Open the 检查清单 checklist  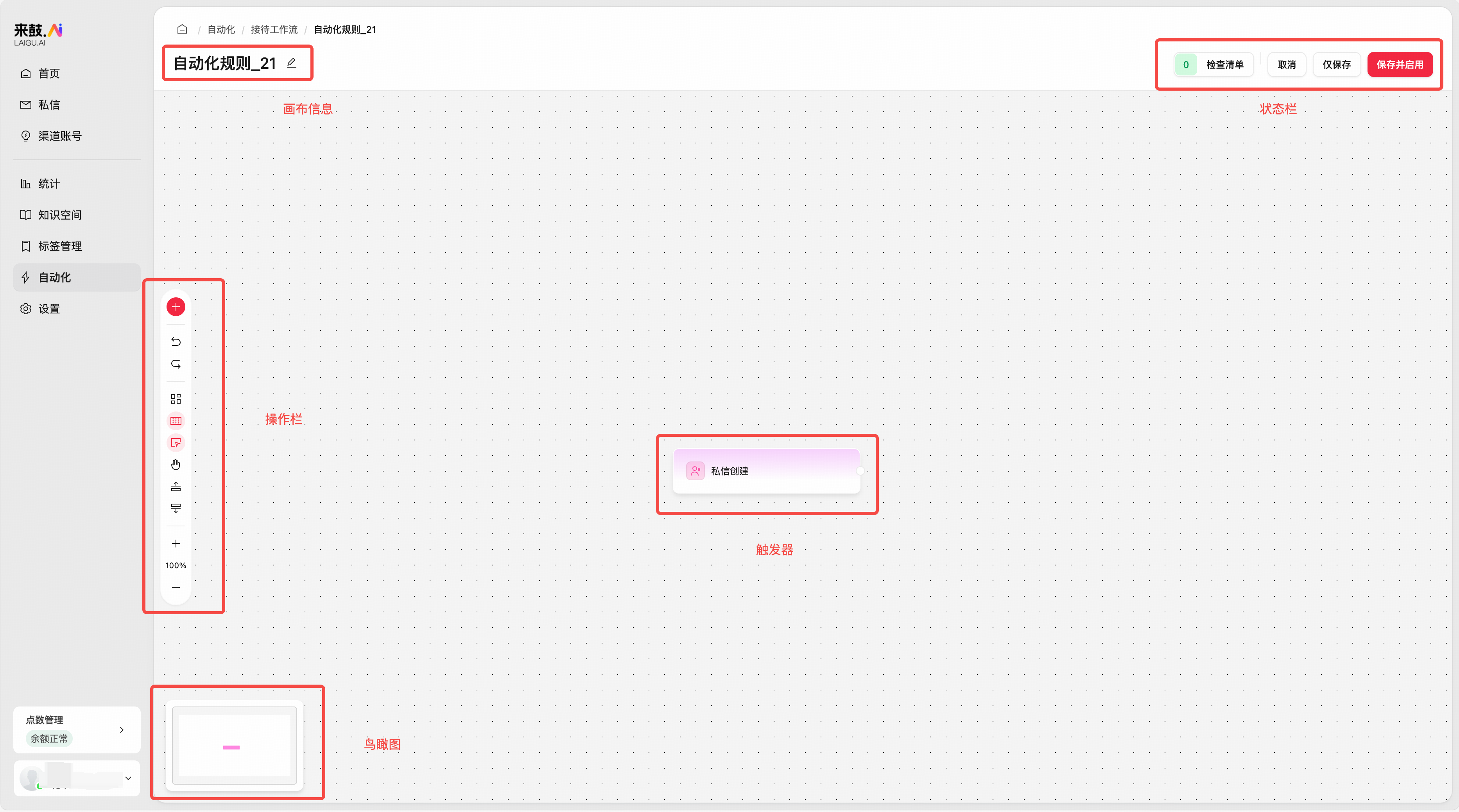[x=1214, y=64]
